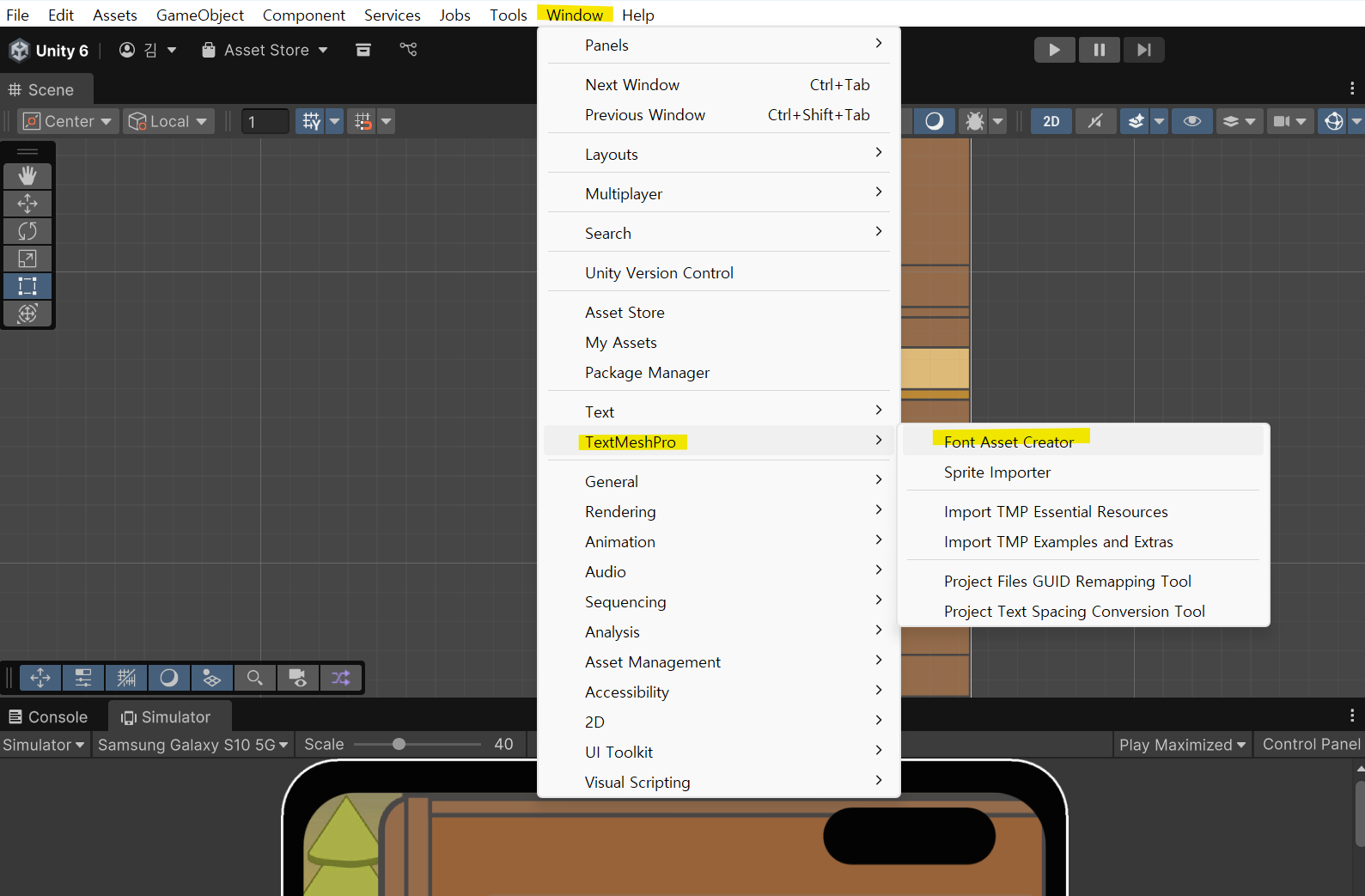The height and width of the screenshot is (896, 1365).
Task: Open Font Asset Creator
Action: [1083, 442]
